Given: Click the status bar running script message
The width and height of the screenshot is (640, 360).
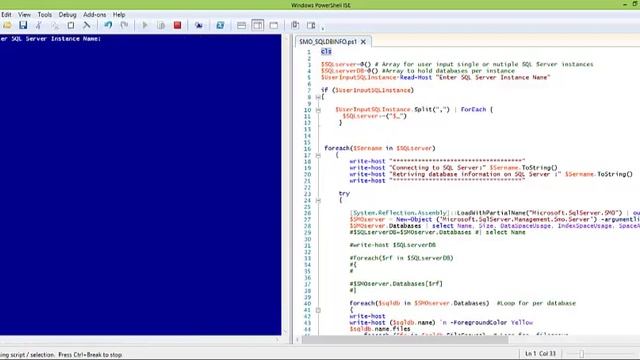Looking at the screenshot, I should tap(61, 355).
